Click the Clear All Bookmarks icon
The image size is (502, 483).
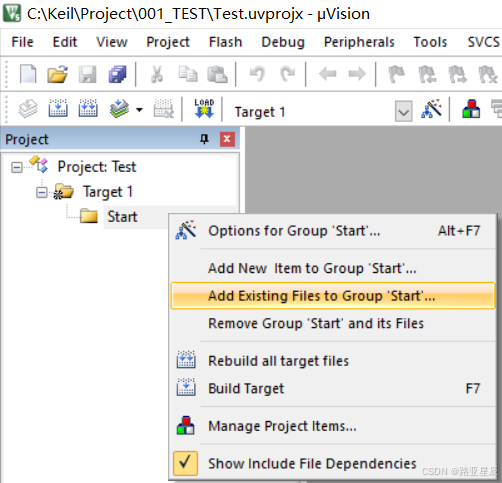[488, 74]
